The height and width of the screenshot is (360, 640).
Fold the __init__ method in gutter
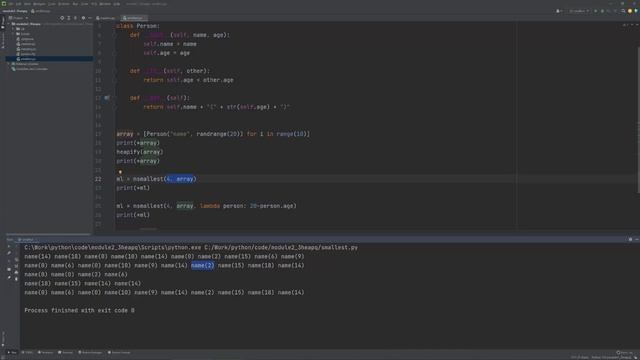[114, 35]
